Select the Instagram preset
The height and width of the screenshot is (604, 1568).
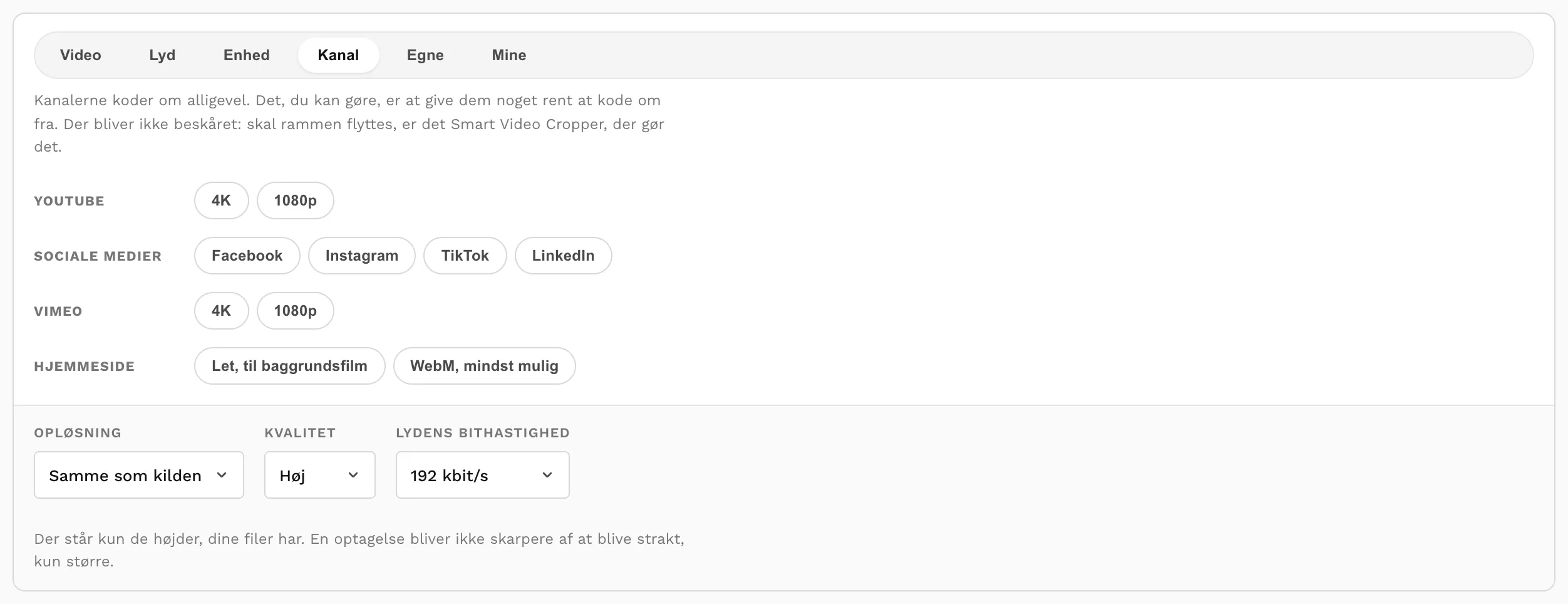pos(362,256)
